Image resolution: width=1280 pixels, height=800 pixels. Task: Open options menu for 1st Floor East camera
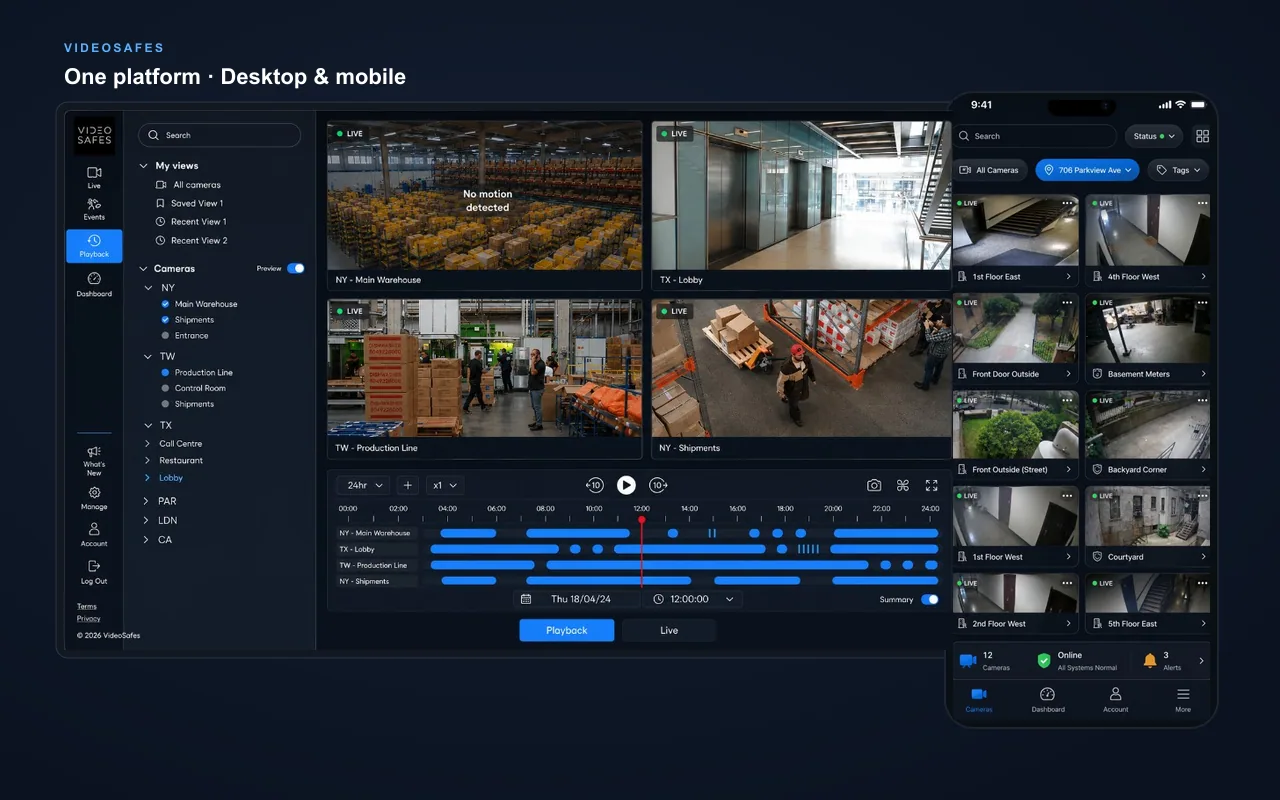coord(1067,203)
